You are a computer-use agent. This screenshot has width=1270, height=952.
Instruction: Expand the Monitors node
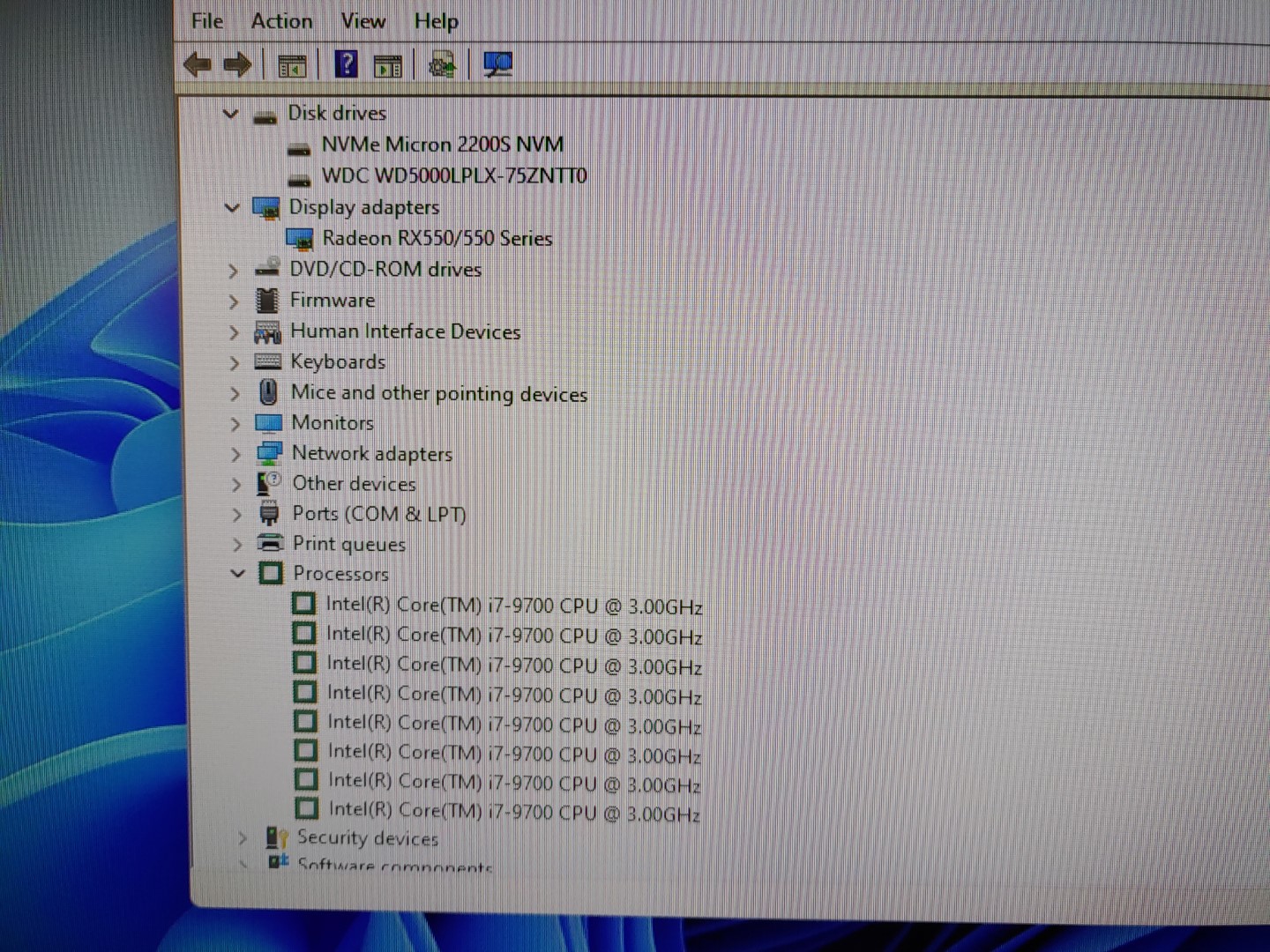coord(235,424)
